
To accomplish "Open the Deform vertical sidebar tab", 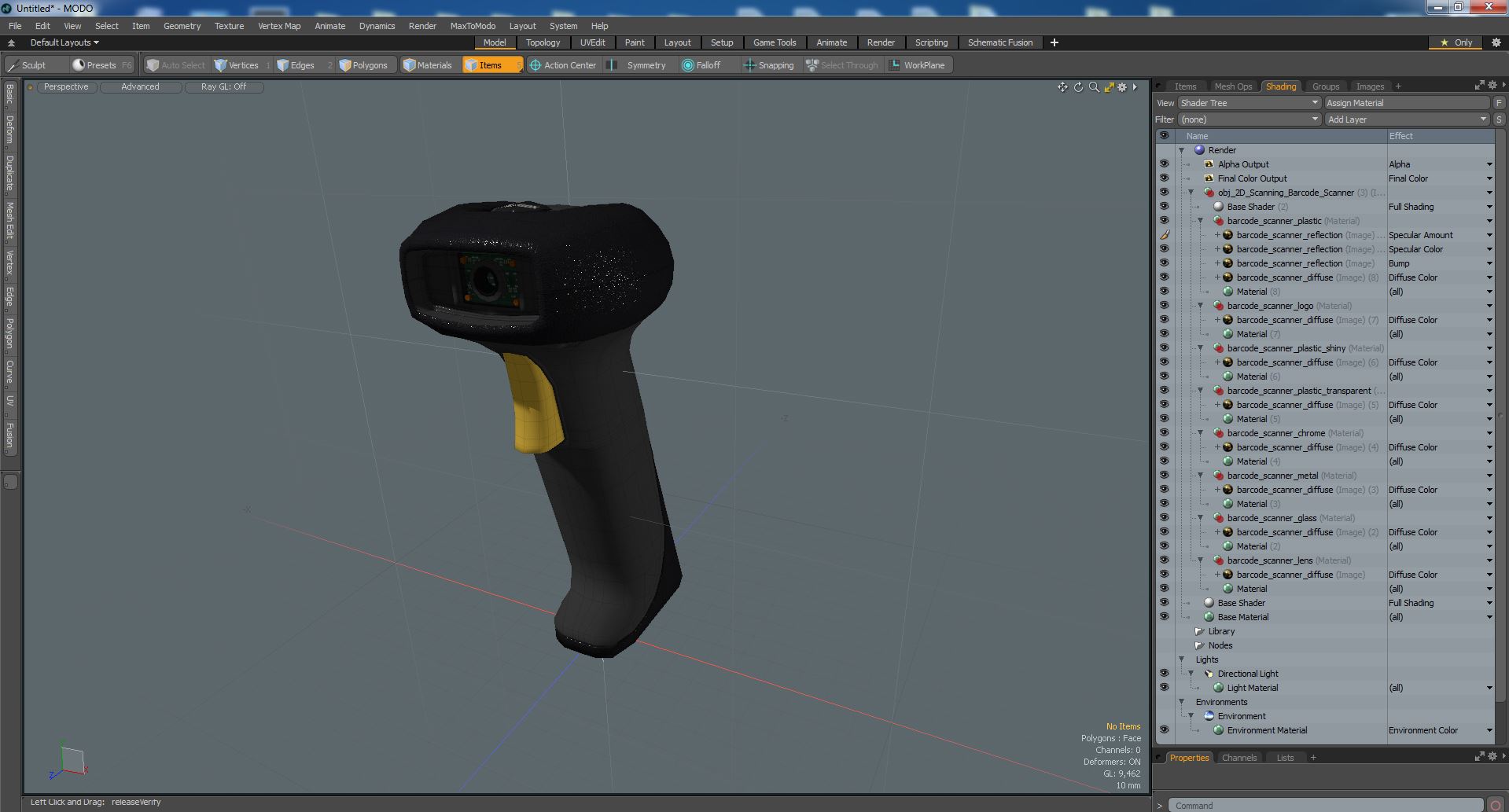I will (9, 130).
